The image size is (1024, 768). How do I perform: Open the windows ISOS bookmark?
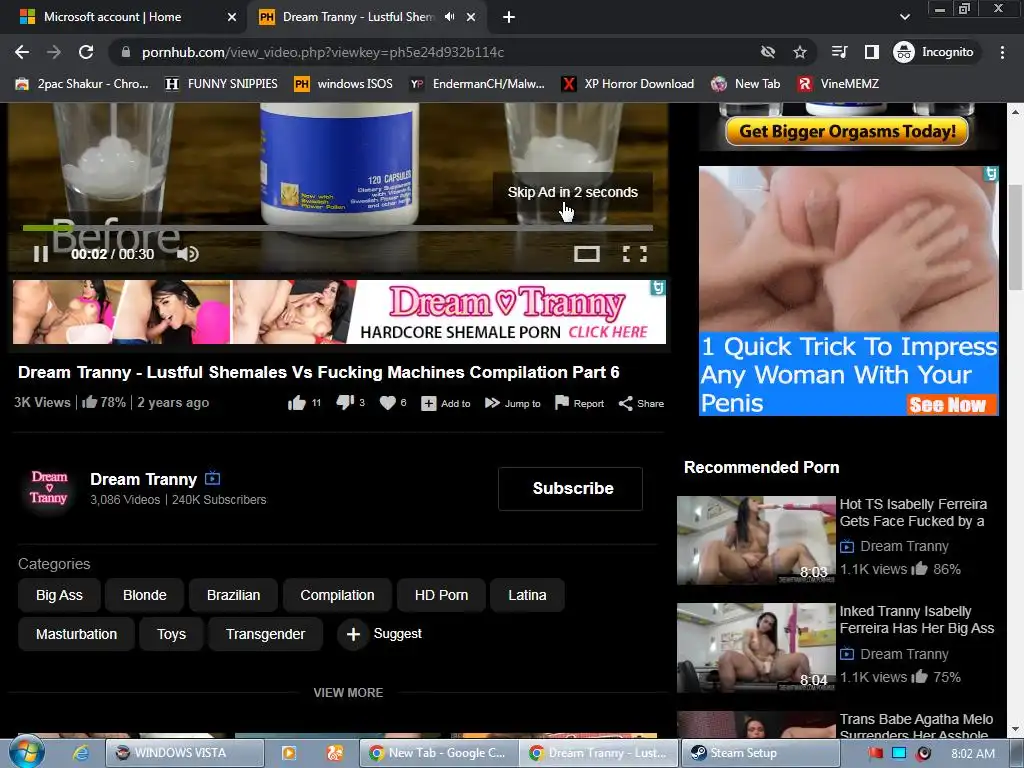coord(344,84)
